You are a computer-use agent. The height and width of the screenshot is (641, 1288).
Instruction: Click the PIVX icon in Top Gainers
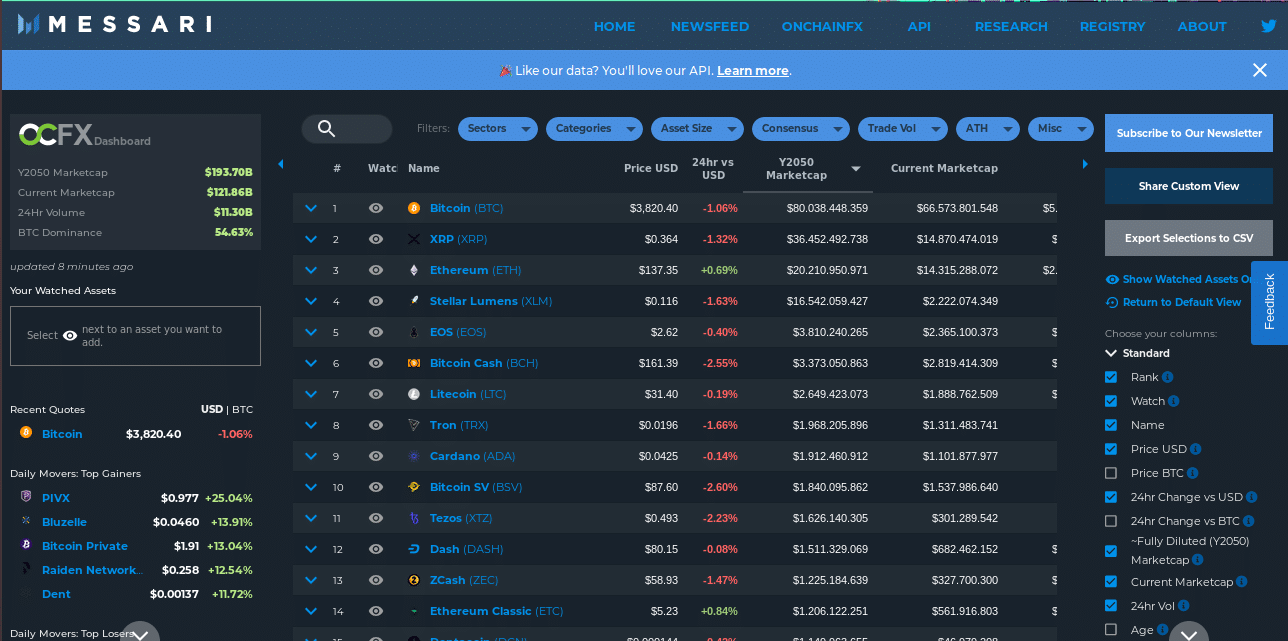(26, 497)
